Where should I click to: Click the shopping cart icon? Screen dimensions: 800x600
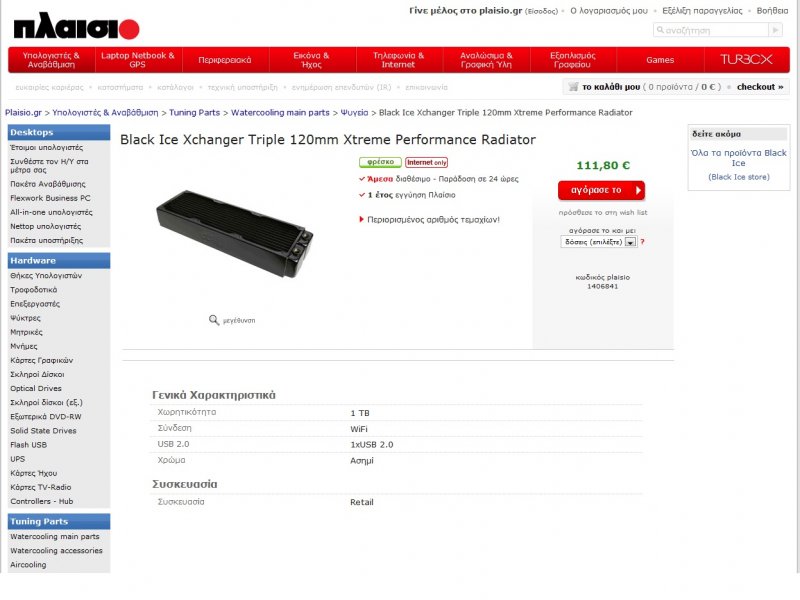(x=573, y=87)
